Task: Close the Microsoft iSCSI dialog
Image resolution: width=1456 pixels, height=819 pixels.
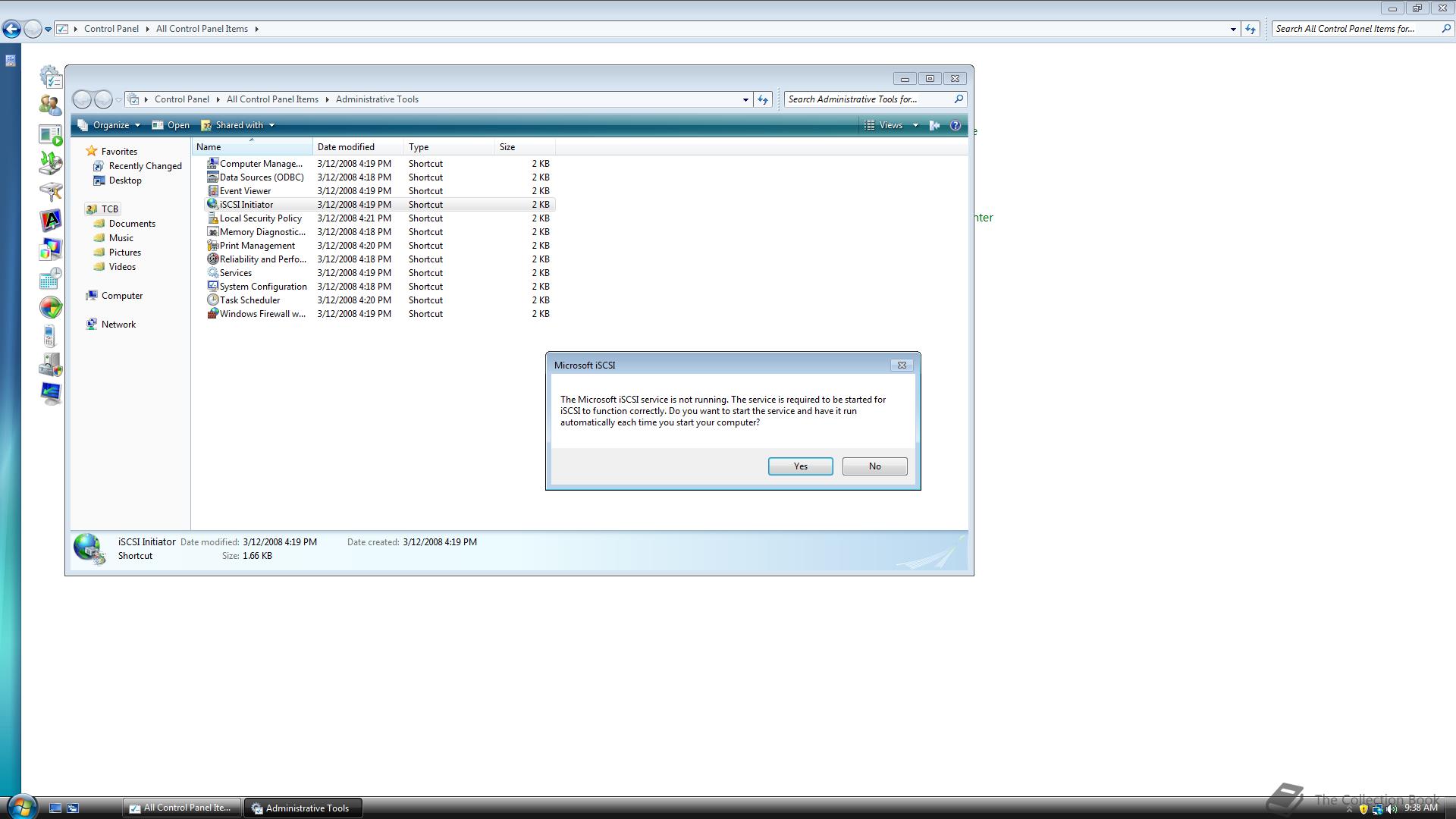Action: [902, 365]
